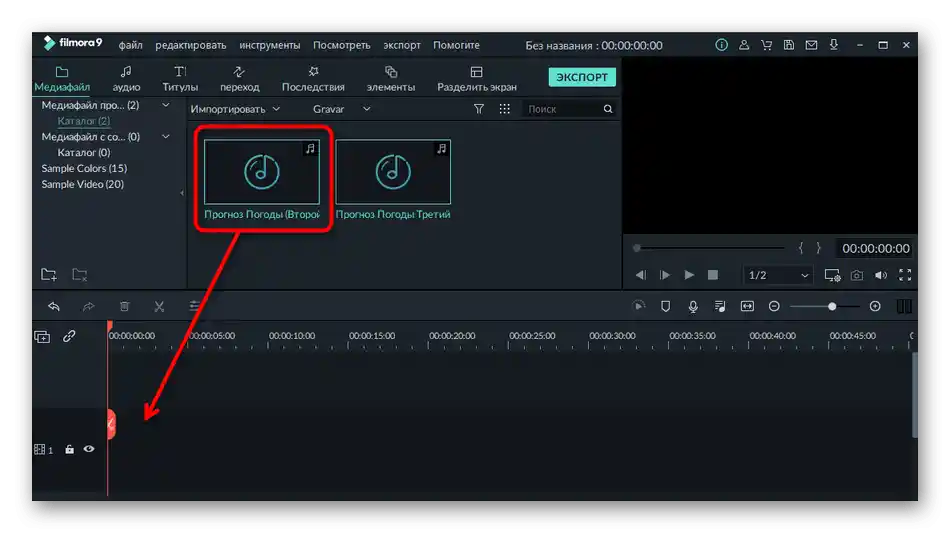Select Sample Colors (15)
Screen dimensions: 950x533
coord(84,168)
